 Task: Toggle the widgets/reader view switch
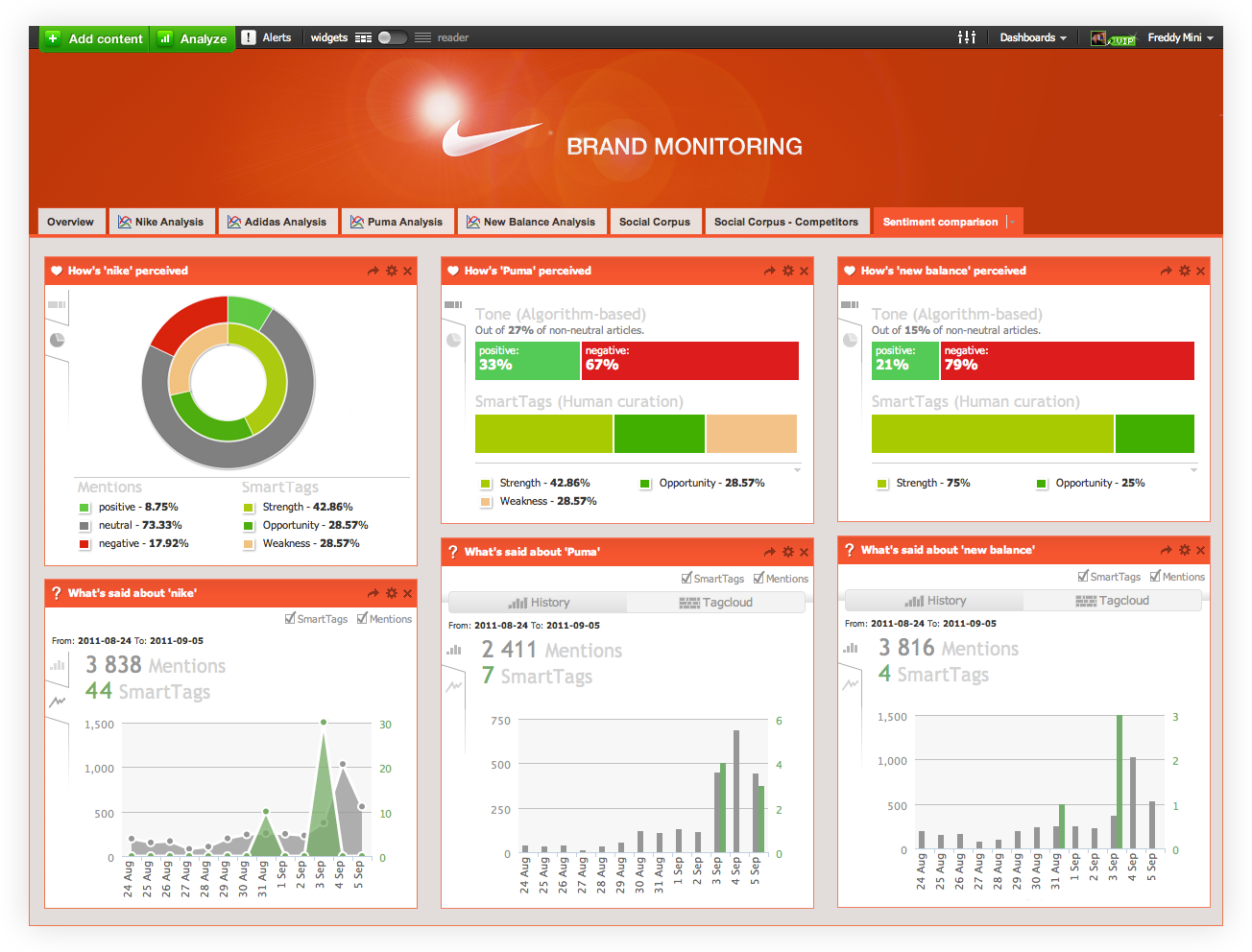click(392, 37)
